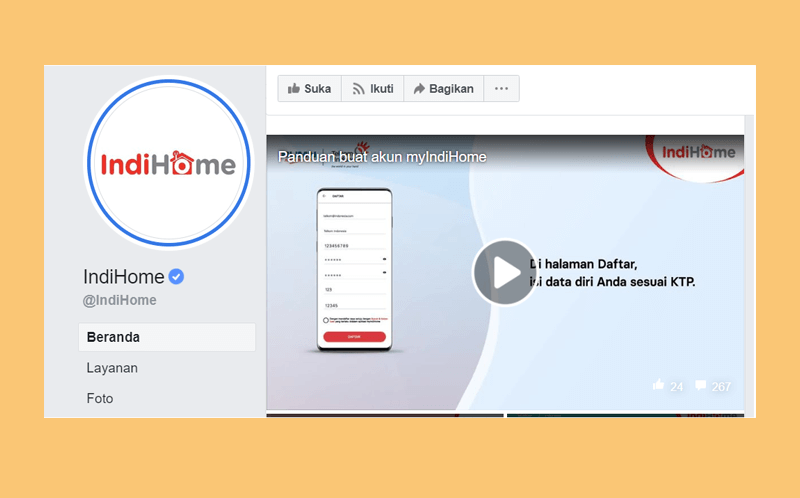Play the myIndiHome guide video
Screen dimensions: 800x498
pyautogui.click(x=504, y=272)
